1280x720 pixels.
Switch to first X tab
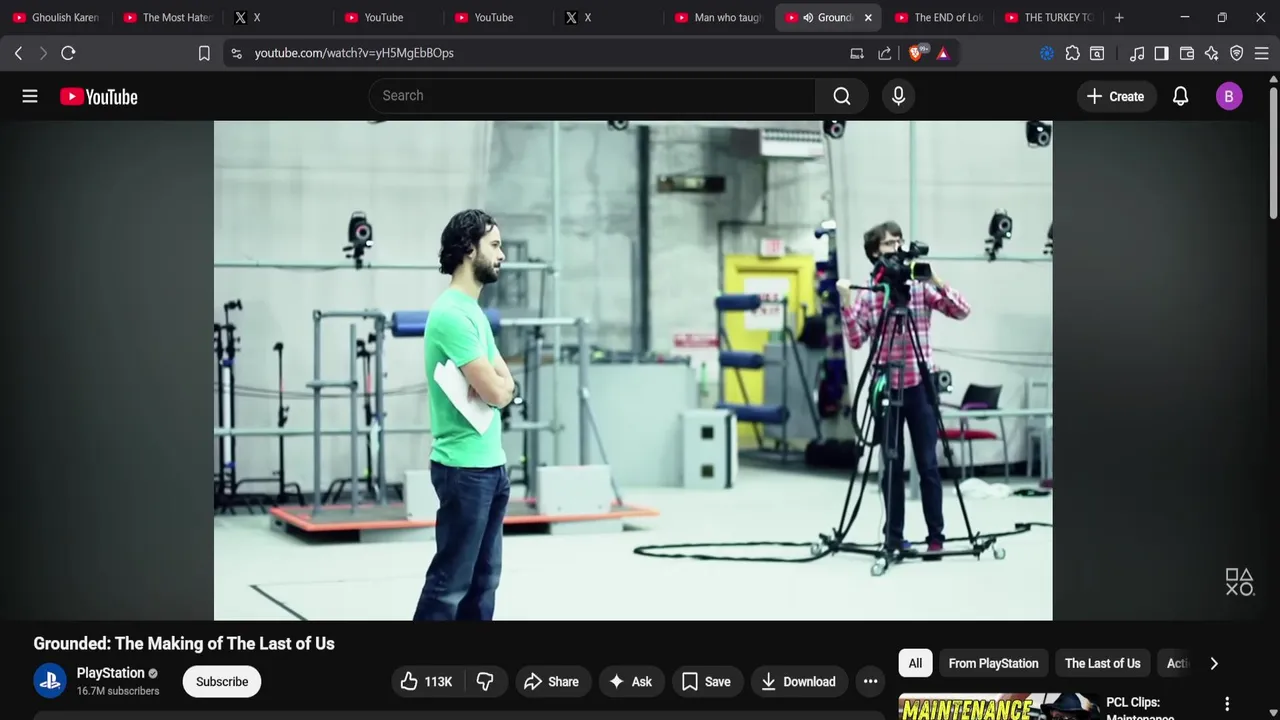click(277, 17)
